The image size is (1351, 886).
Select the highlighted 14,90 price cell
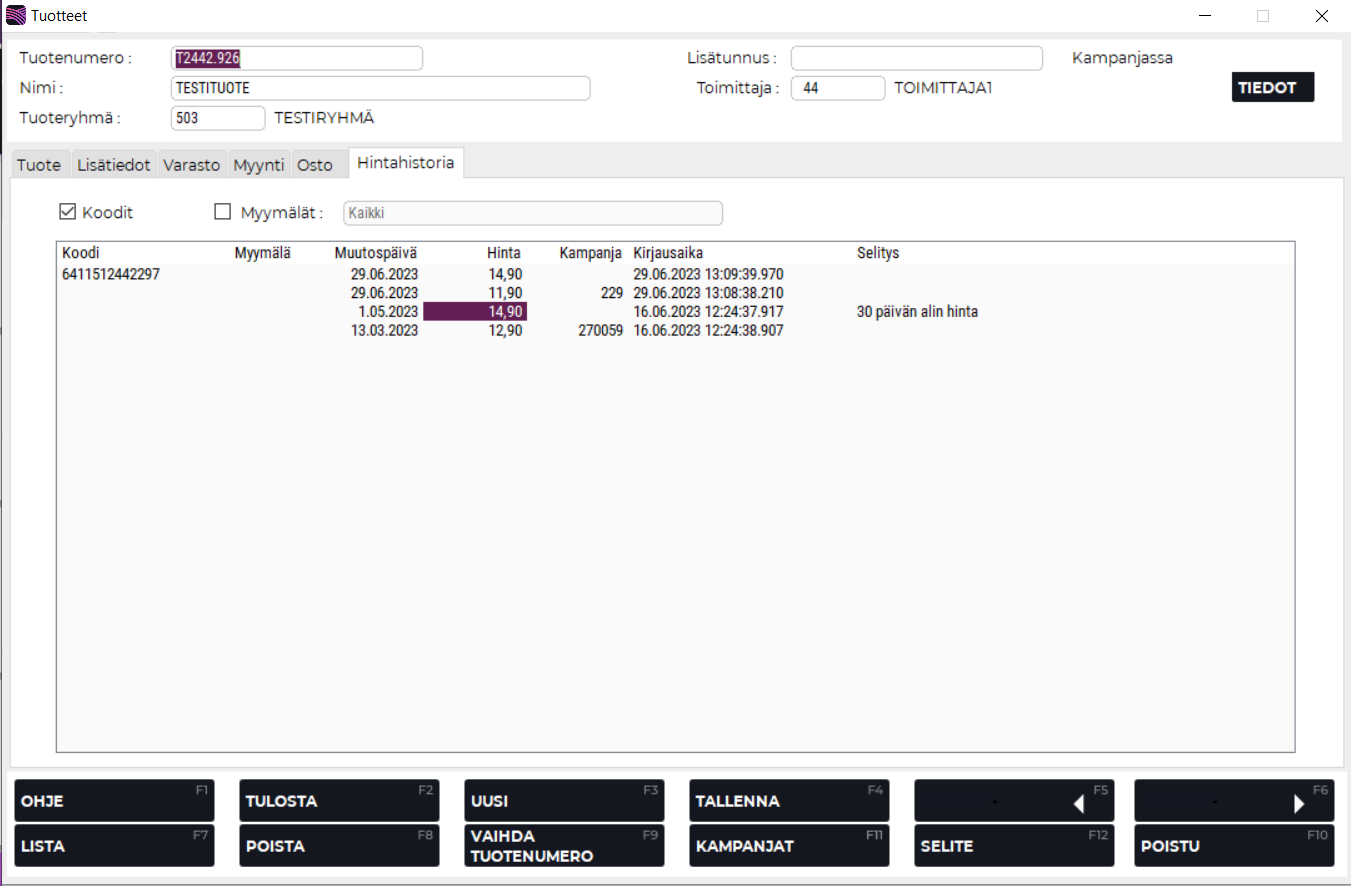[x=475, y=312]
